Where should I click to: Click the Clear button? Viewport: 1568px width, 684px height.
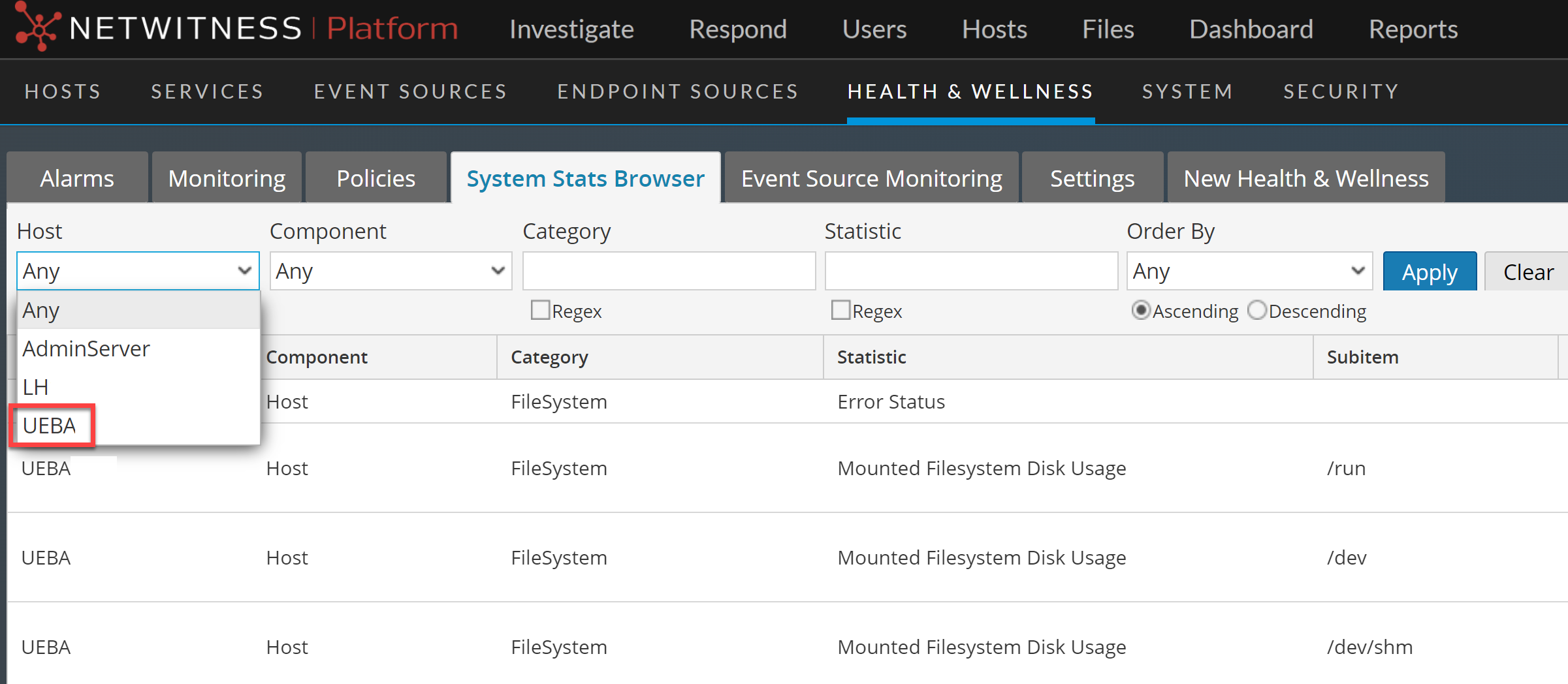1528,272
